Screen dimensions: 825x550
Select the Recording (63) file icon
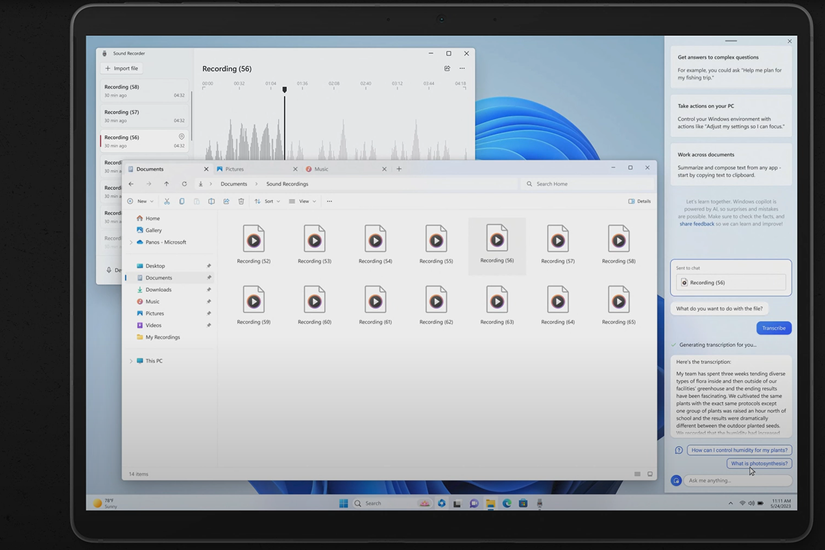(x=497, y=300)
